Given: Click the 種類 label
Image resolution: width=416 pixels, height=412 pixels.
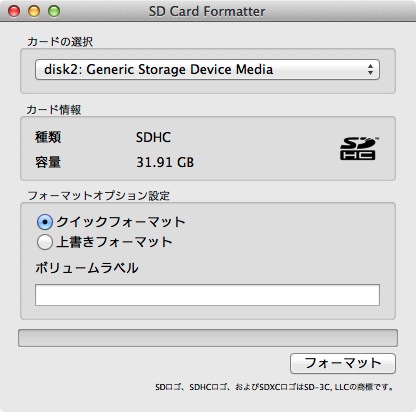Looking at the screenshot, I should [48, 137].
